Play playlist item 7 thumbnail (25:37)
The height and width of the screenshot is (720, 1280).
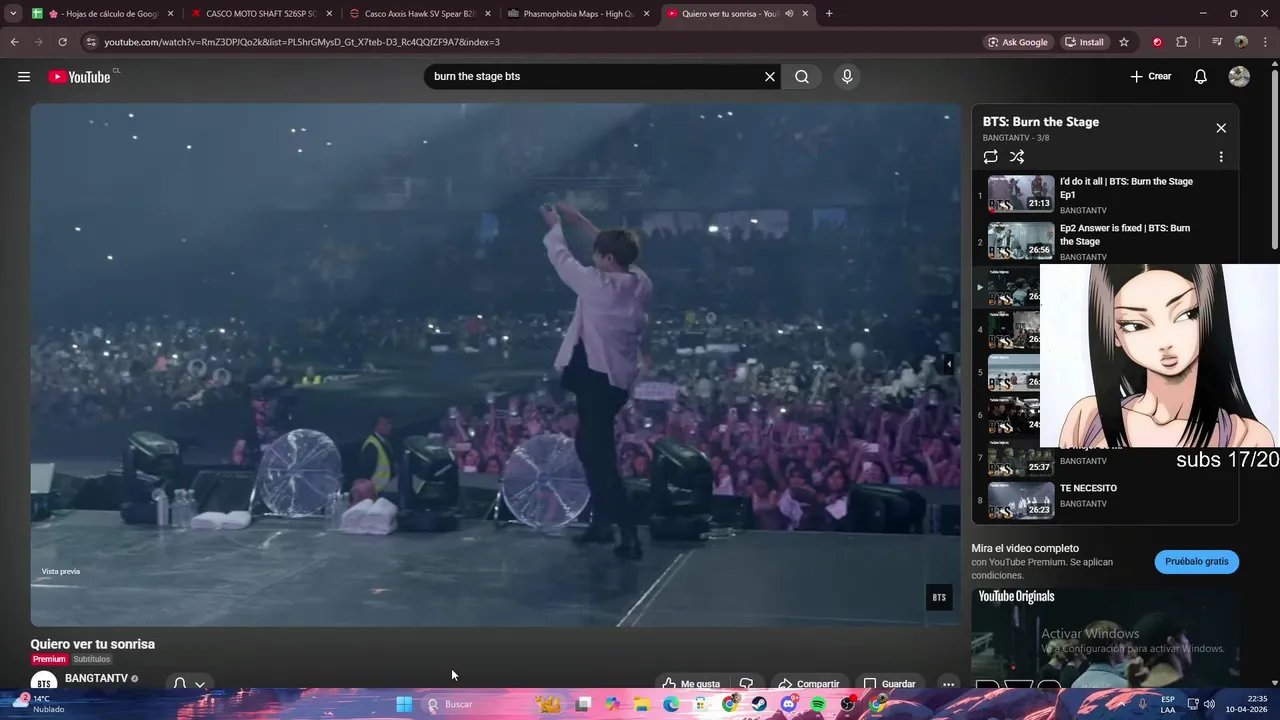(1021, 458)
